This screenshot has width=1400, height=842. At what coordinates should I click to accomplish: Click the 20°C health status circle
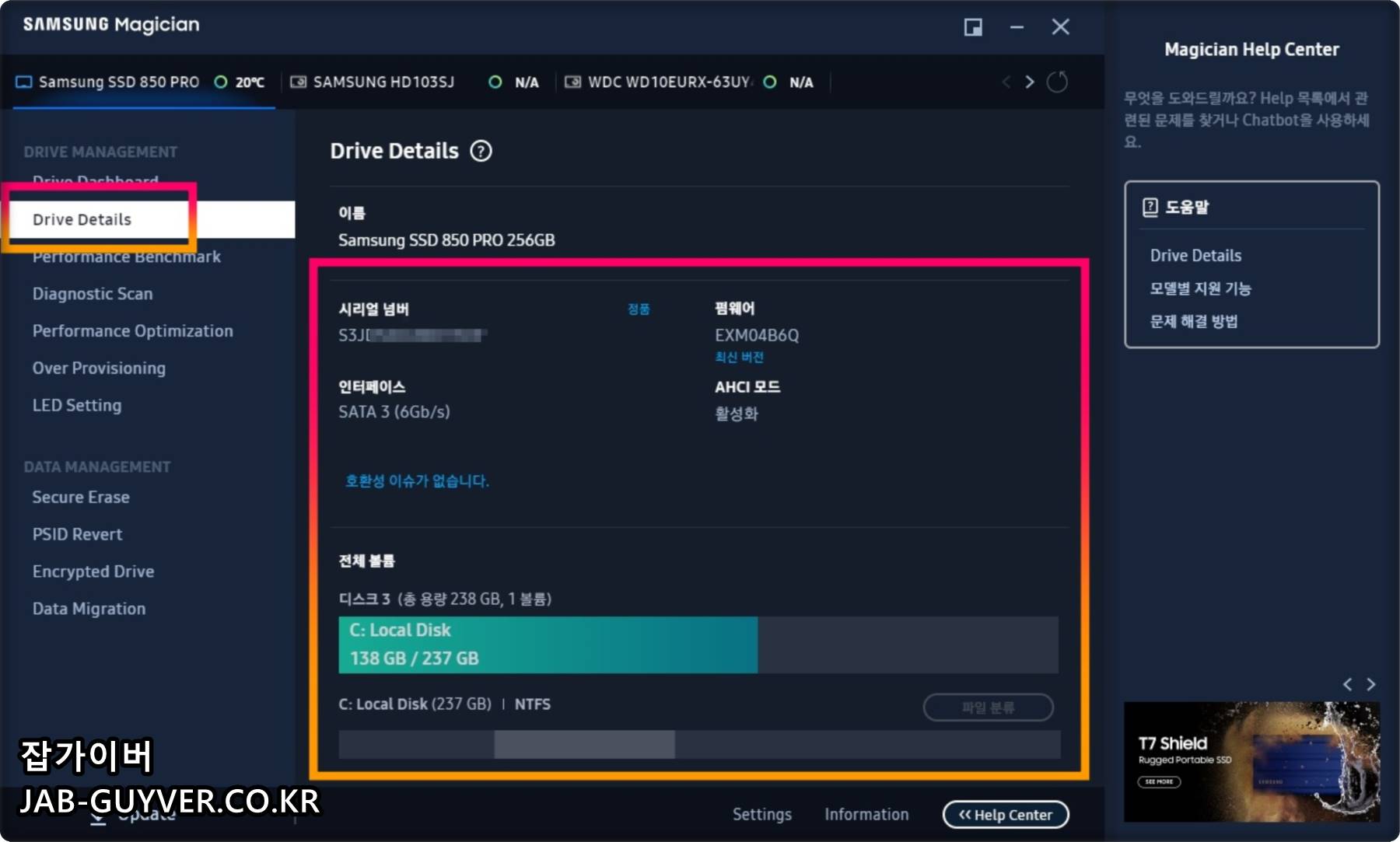[221, 82]
